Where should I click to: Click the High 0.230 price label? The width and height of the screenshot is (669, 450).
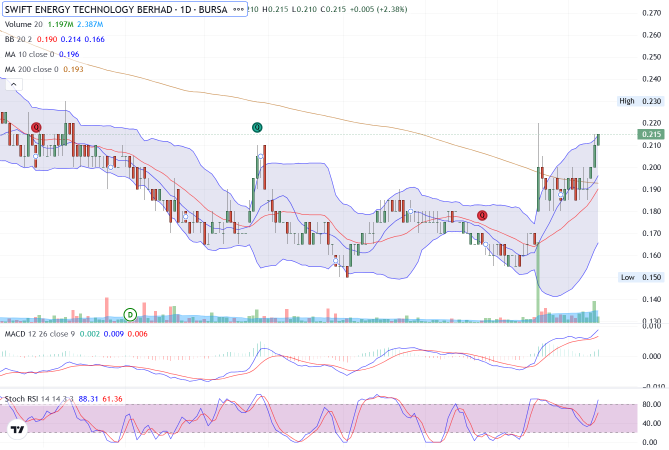click(x=640, y=101)
